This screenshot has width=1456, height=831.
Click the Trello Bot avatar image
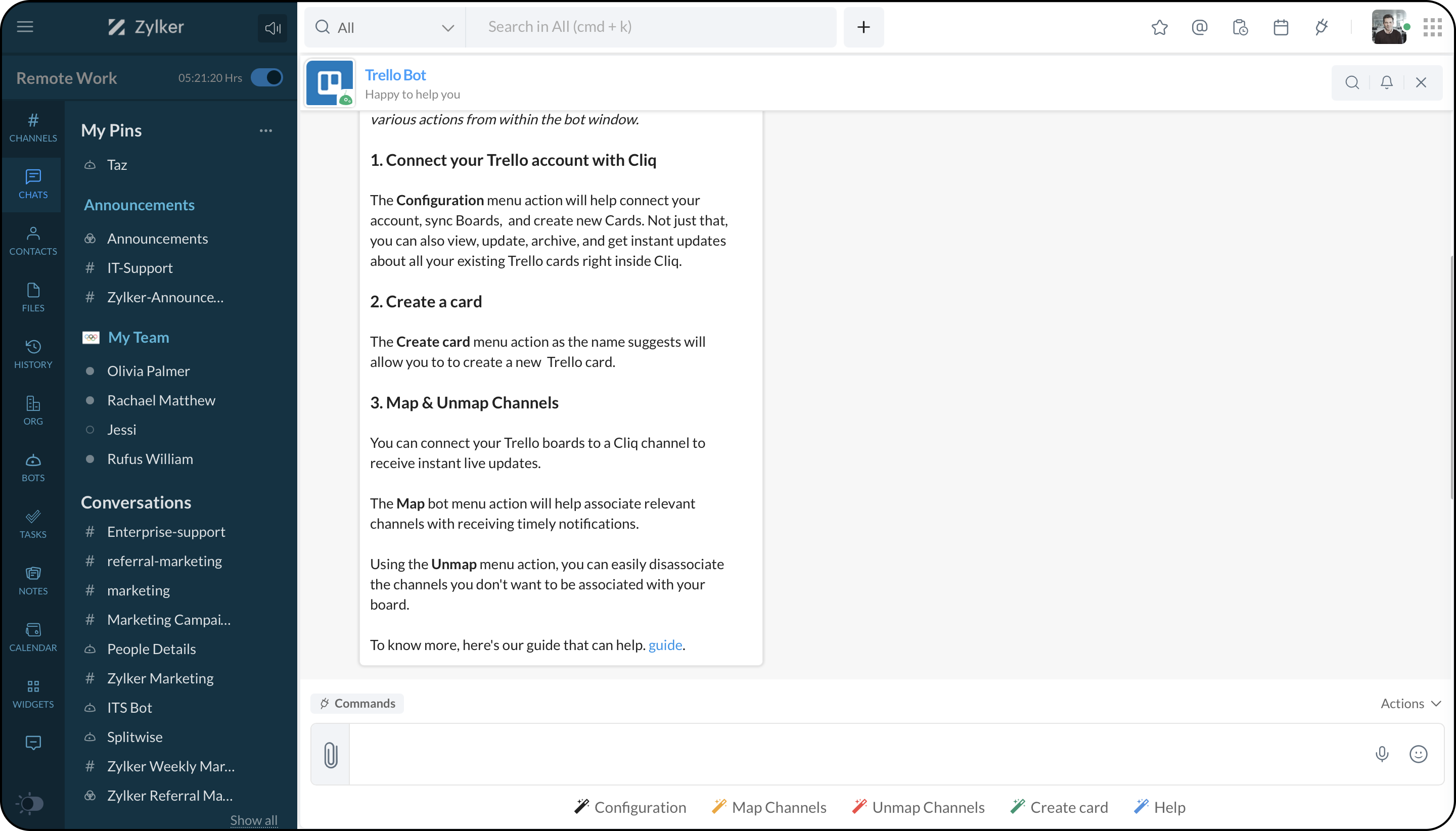click(330, 83)
